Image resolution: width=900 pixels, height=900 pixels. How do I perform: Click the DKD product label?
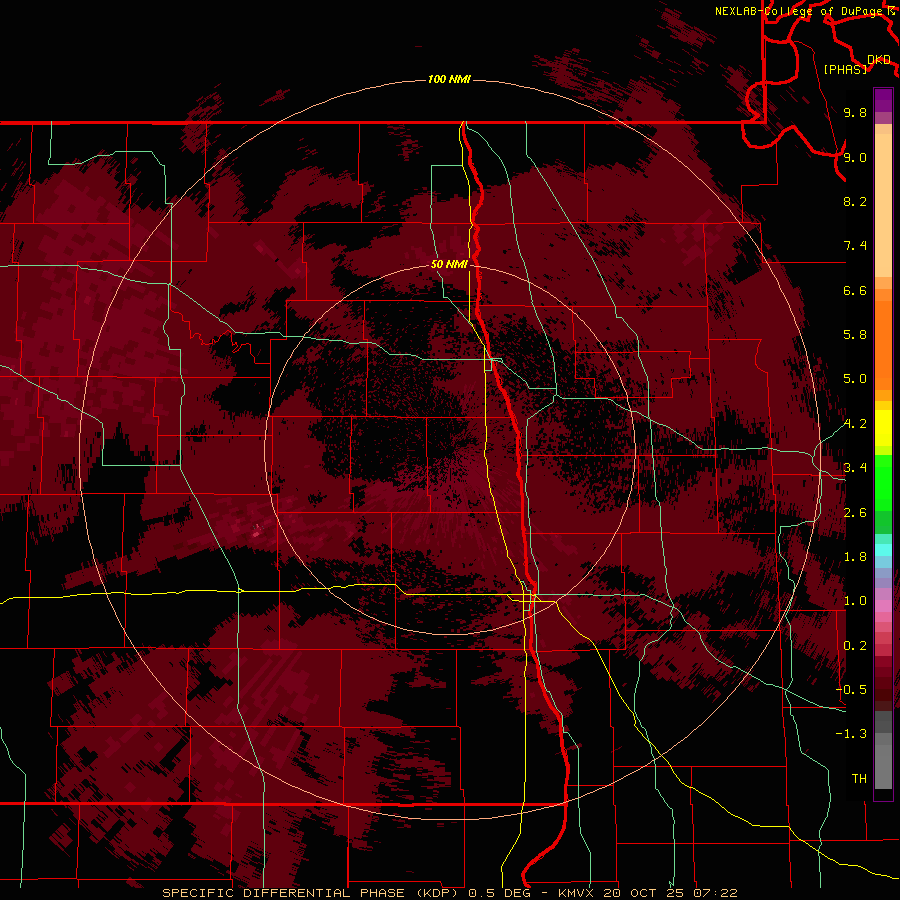[879, 59]
